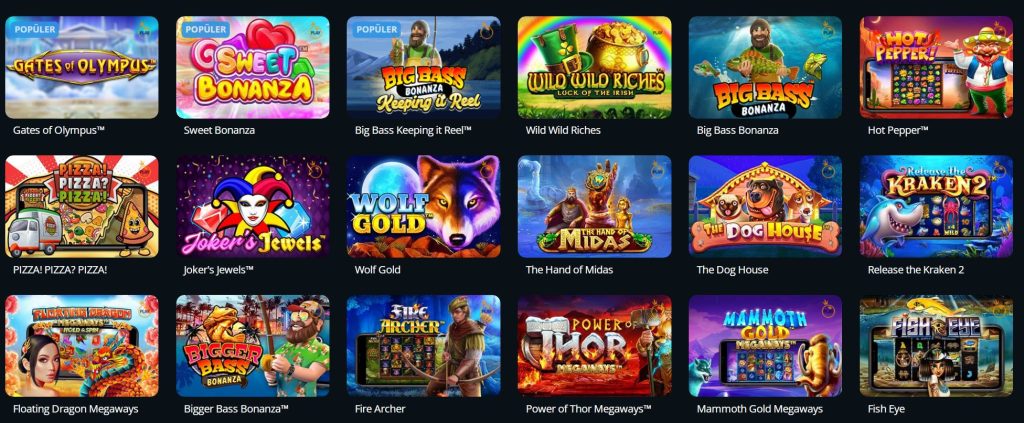Click the Floating Dragon Megaways title link
The height and width of the screenshot is (423, 1024).
pos(76,409)
